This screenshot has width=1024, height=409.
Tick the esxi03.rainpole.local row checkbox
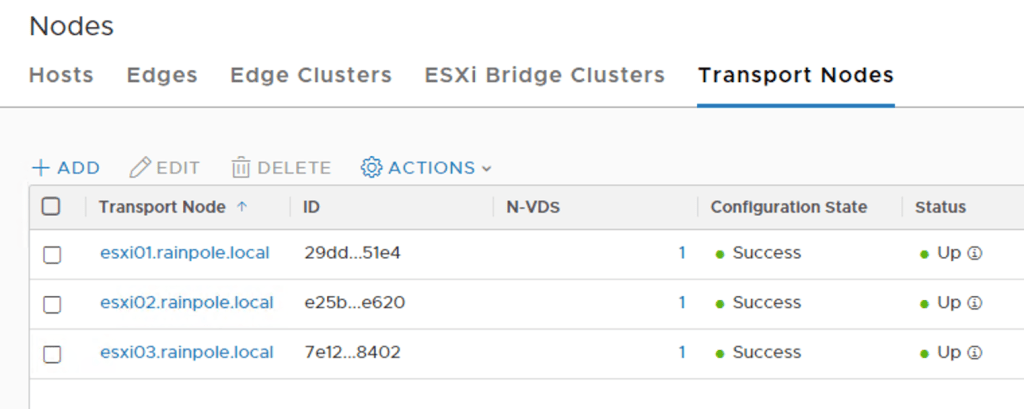tap(52, 354)
